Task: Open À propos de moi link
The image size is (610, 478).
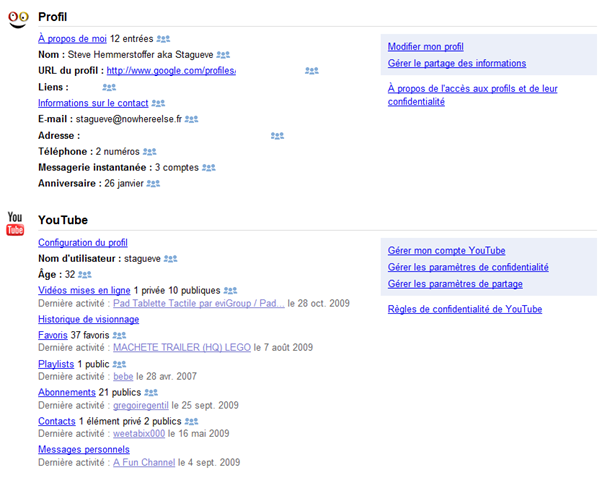Action: (x=72, y=39)
